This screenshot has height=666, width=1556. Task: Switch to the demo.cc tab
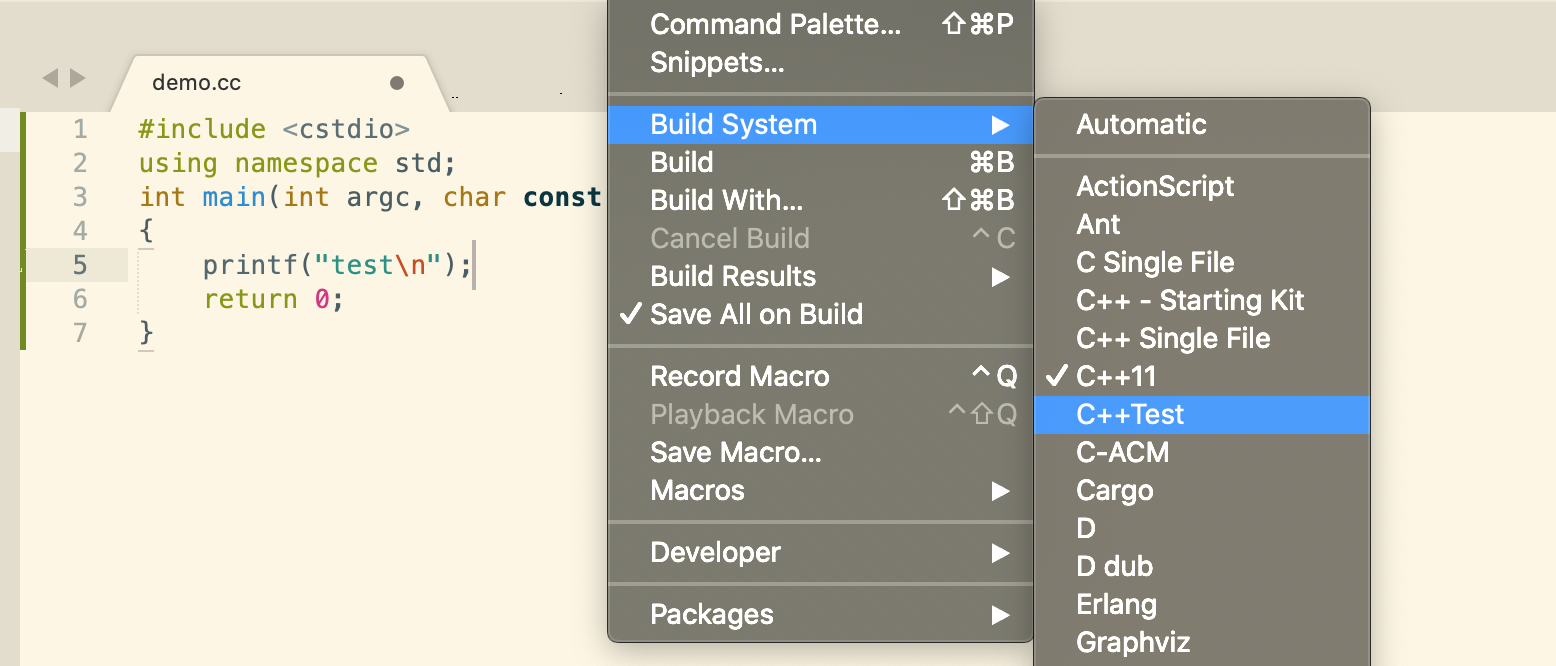point(196,82)
